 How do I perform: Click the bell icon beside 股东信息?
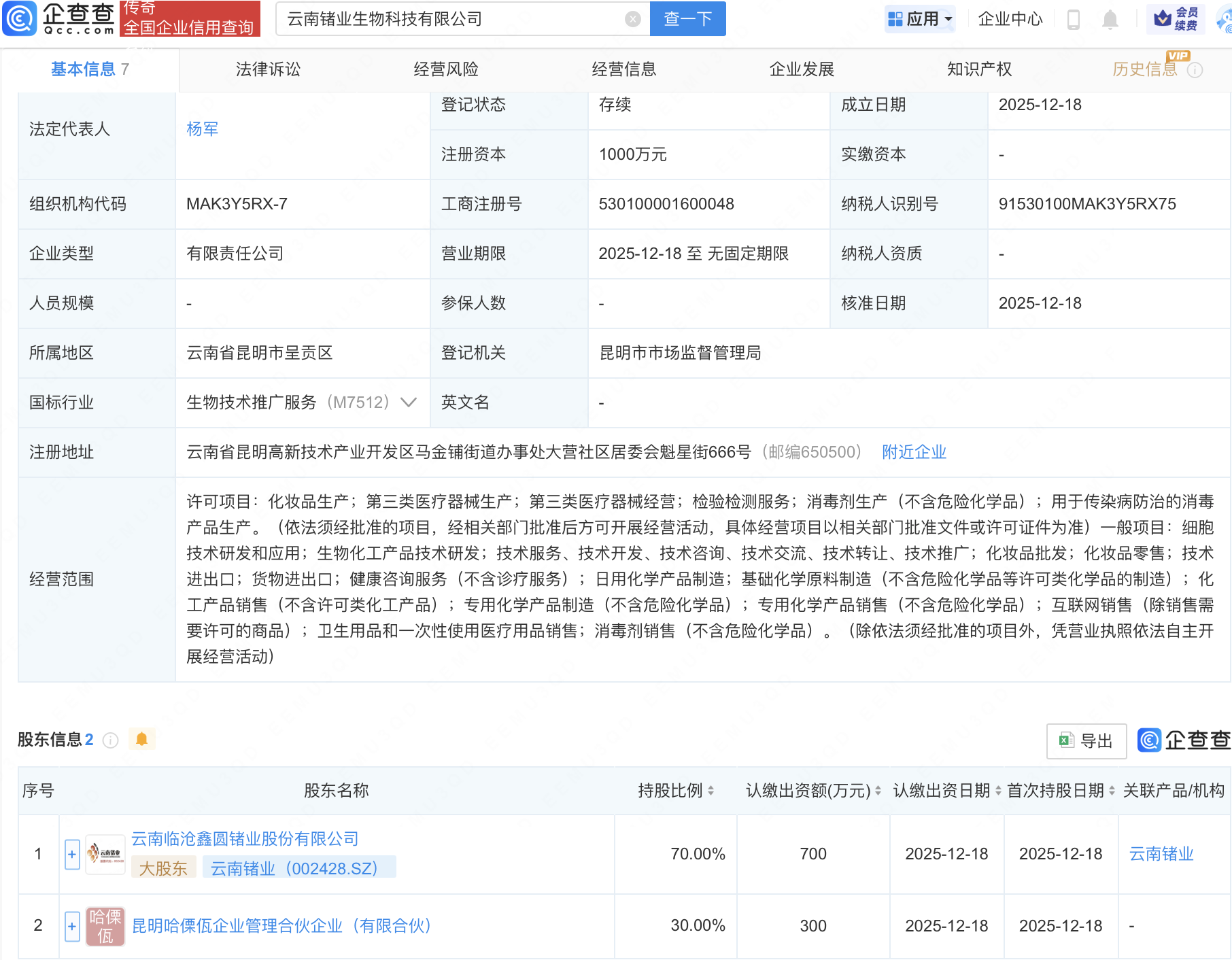coord(141,739)
